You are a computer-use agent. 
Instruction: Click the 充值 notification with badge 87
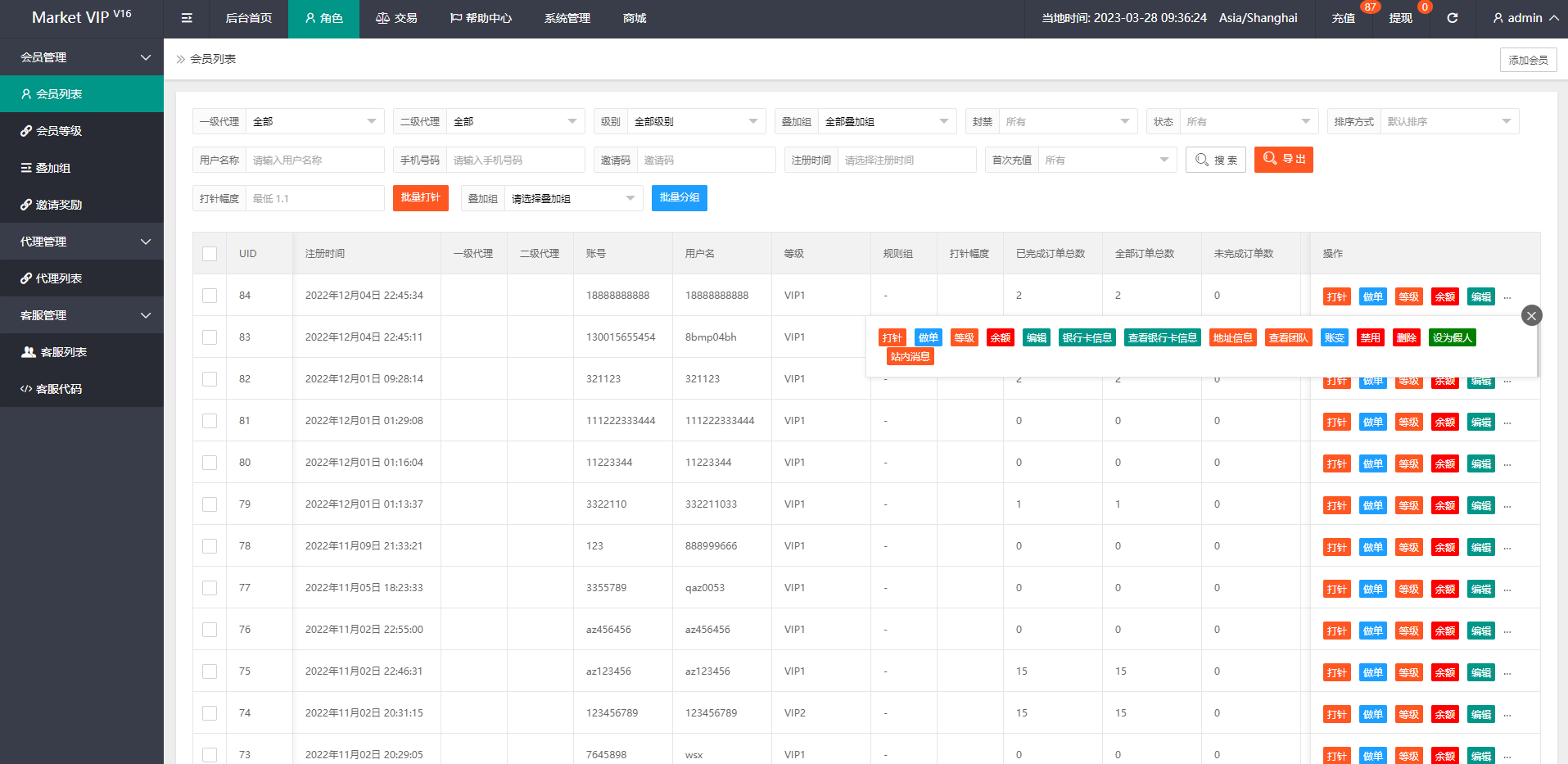point(1343,18)
